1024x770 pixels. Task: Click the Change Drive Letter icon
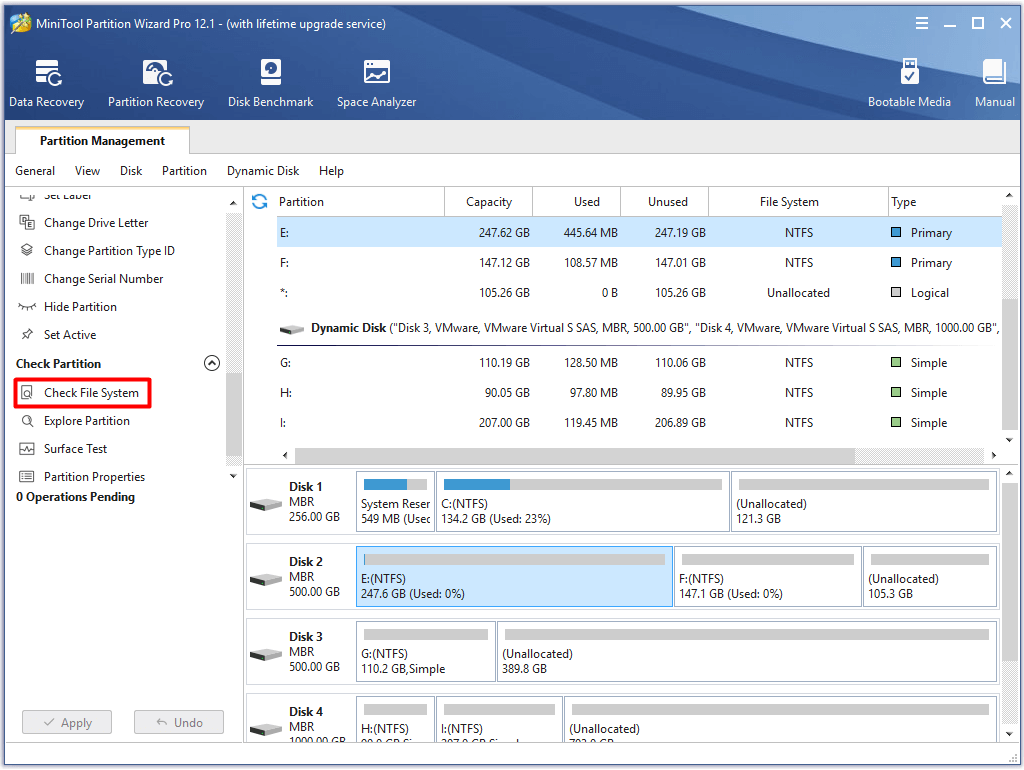coord(27,223)
